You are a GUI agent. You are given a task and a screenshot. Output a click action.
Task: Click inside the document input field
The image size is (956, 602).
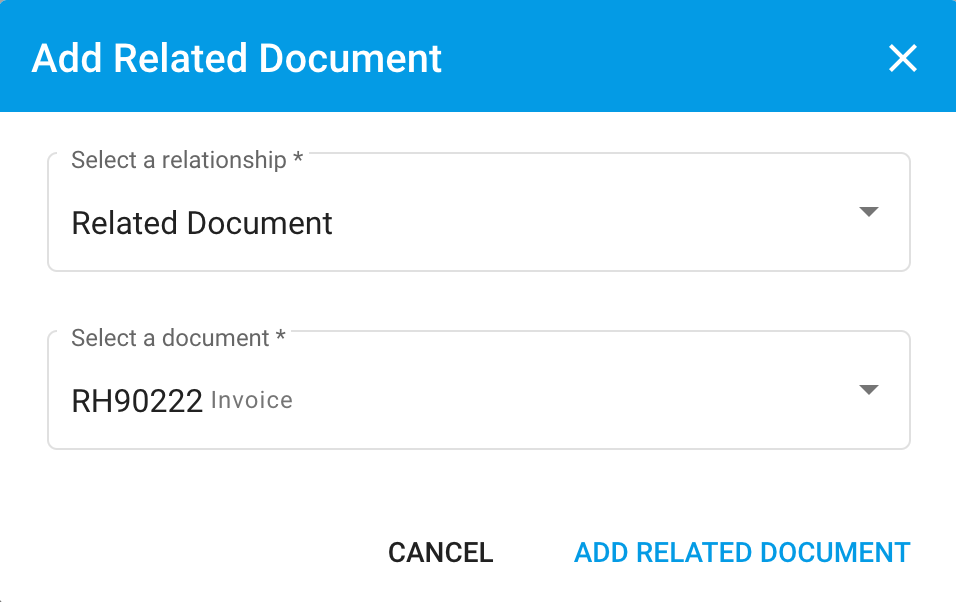[450, 390]
